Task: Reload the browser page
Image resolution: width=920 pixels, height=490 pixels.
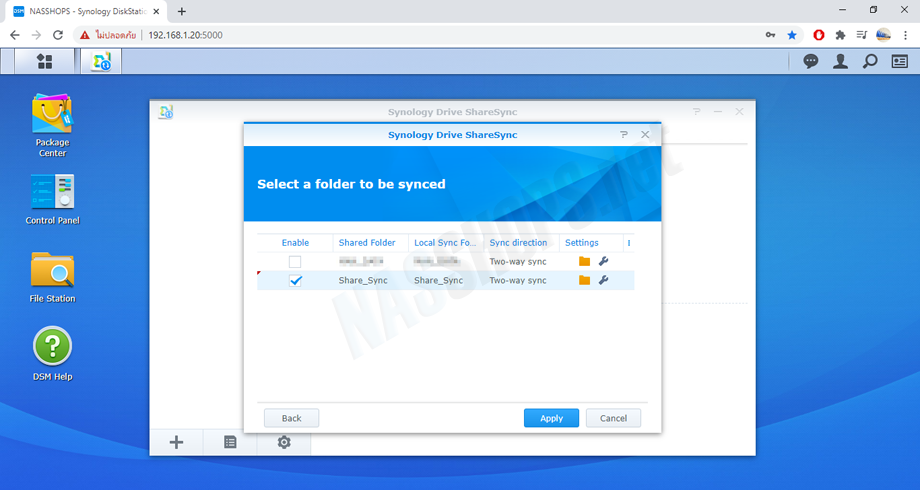Action: pos(58,35)
